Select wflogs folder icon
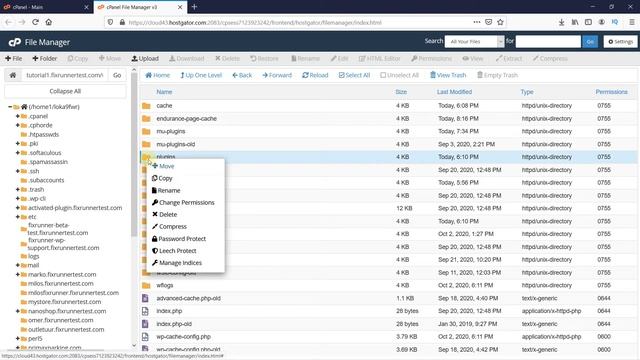640x360 pixels. click(146, 285)
